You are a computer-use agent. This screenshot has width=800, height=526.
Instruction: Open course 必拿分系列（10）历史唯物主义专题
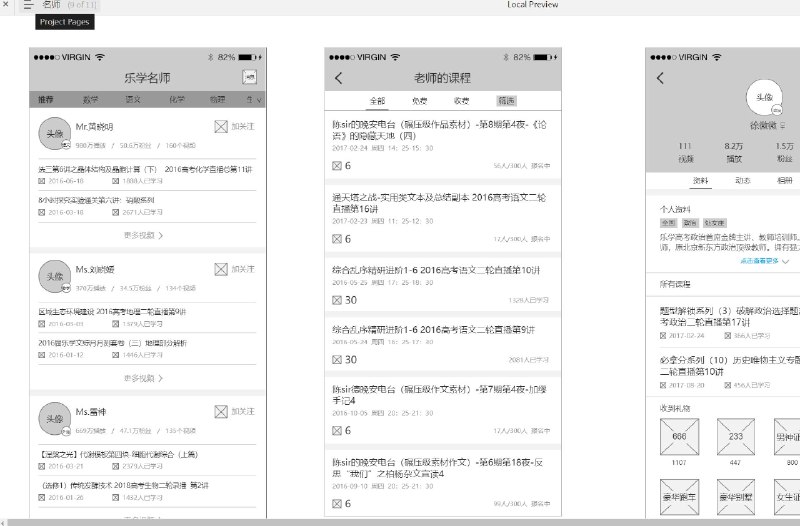point(730,365)
